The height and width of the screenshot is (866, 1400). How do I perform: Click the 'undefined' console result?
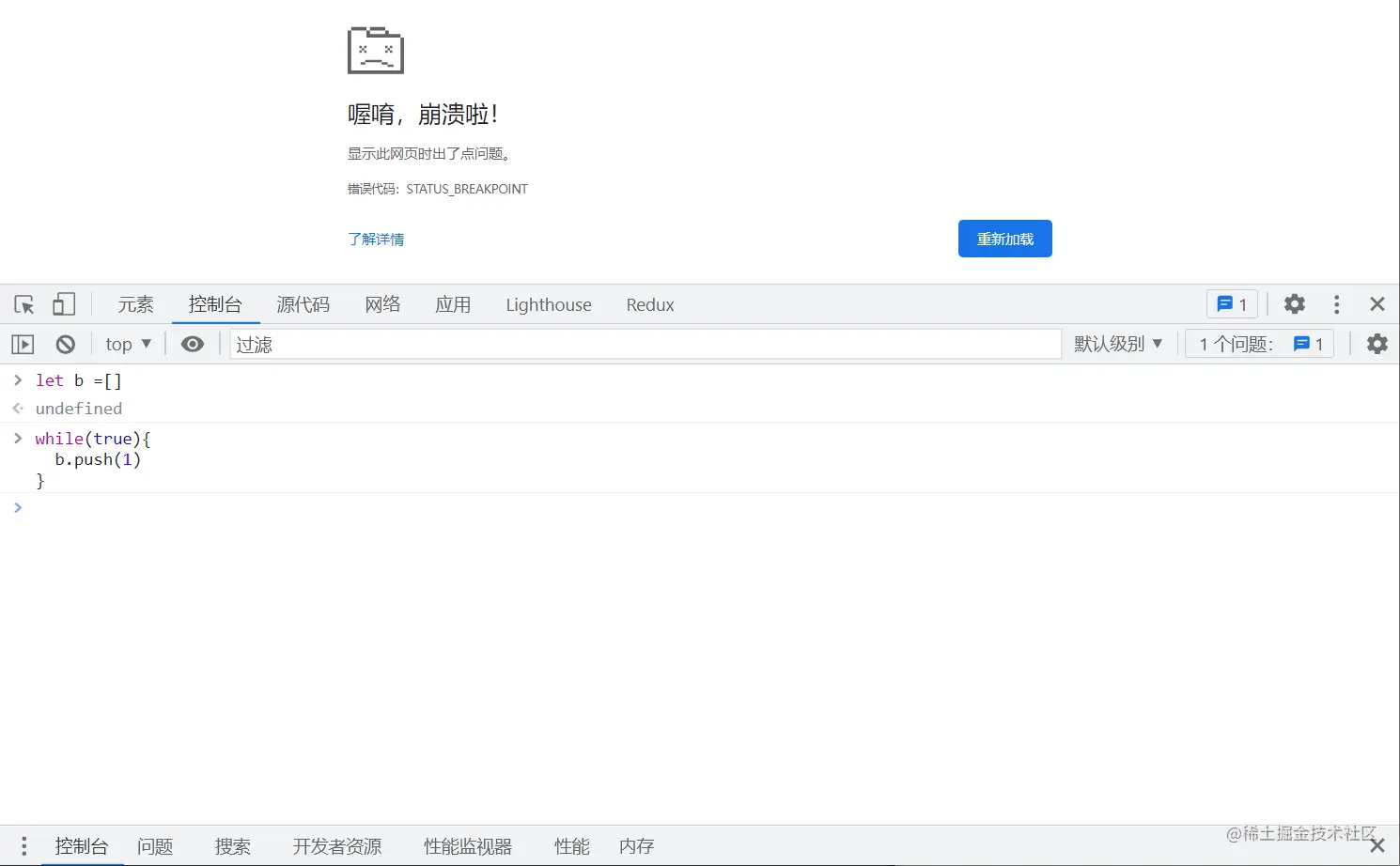[79, 409]
